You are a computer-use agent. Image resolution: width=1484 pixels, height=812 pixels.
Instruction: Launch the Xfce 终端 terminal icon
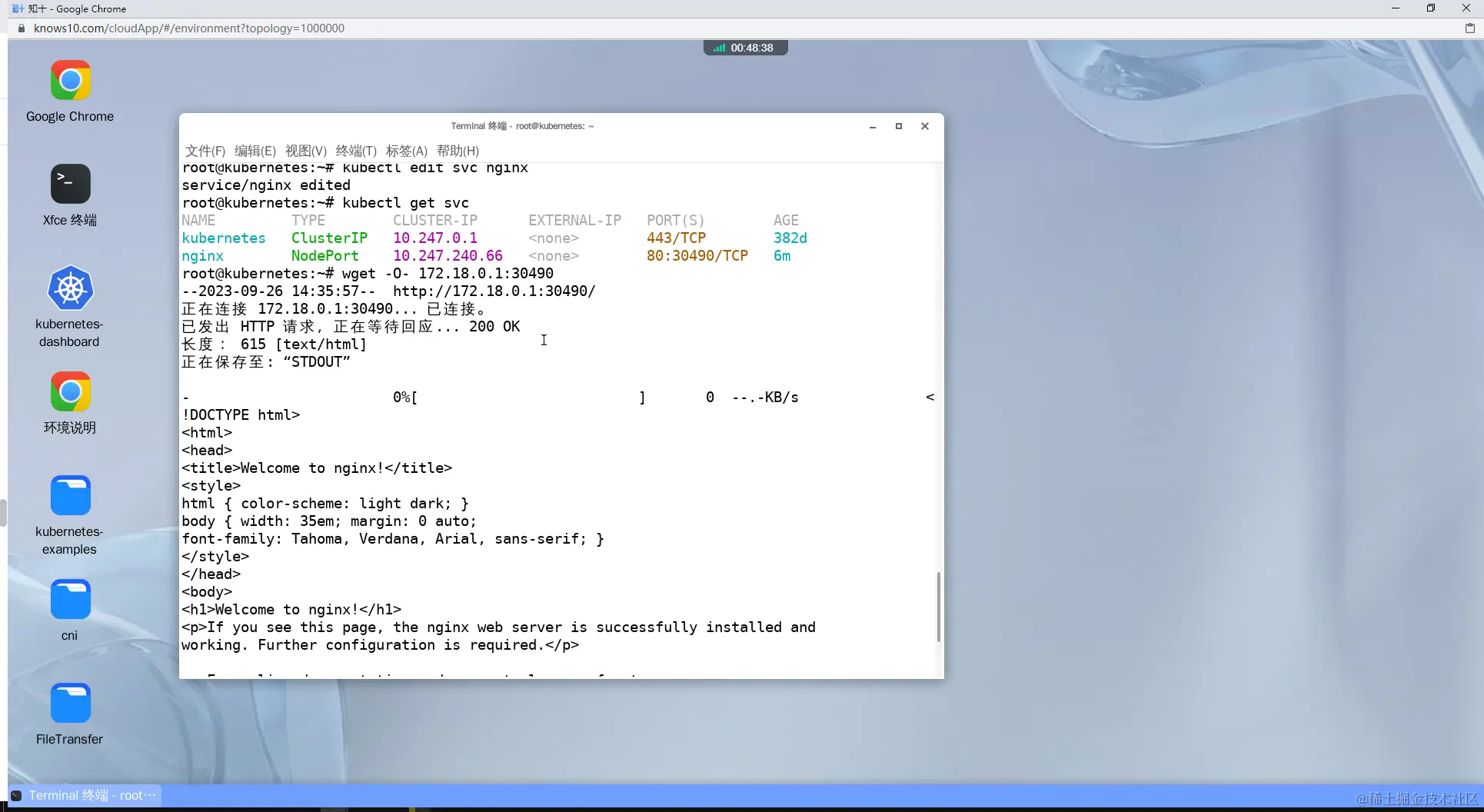[70, 185]
